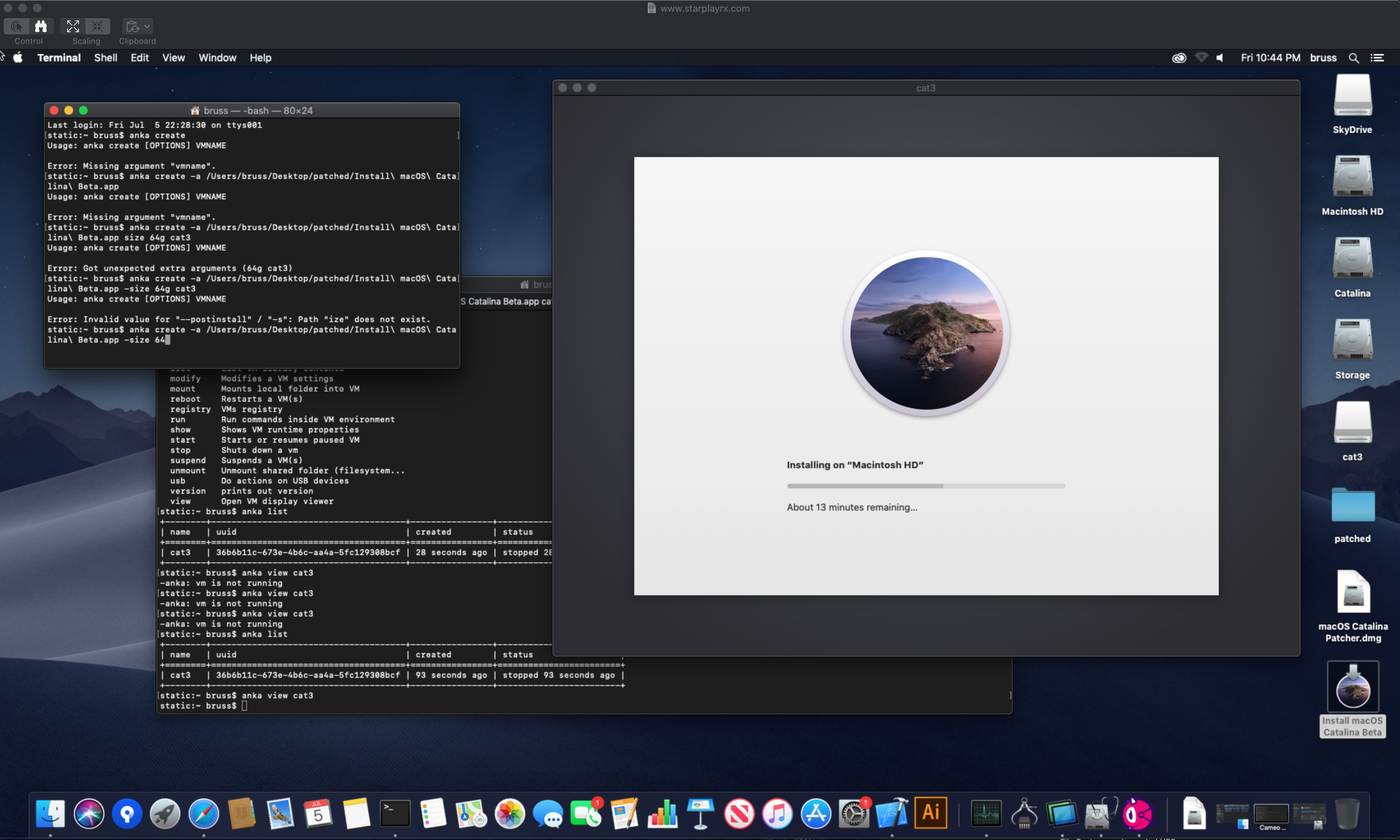Open Reminders from the Dock
Screen dimensions: 1400x840
point(433,814)
